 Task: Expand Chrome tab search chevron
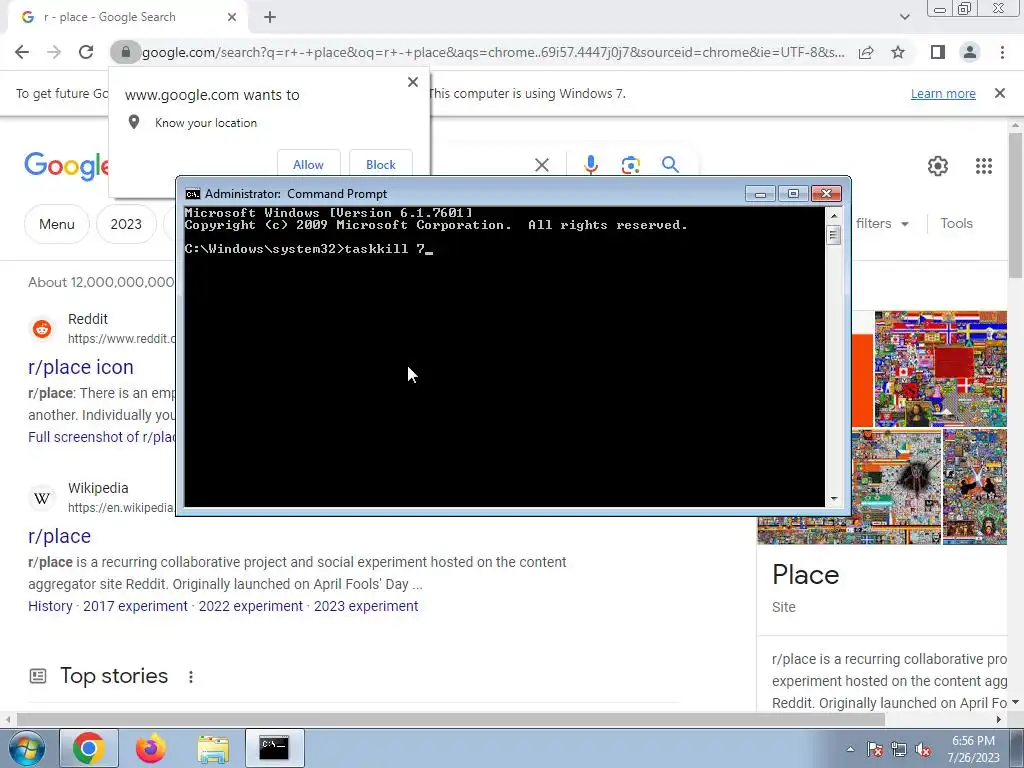904,17
